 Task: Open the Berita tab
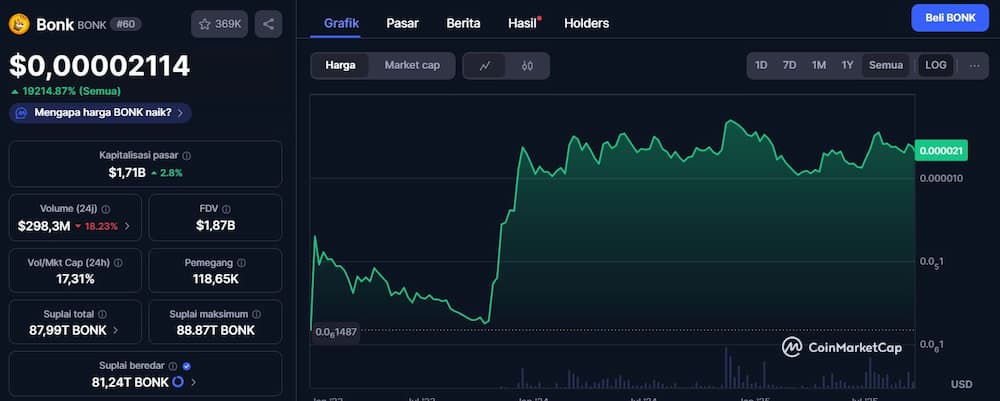tap(464, 24)
